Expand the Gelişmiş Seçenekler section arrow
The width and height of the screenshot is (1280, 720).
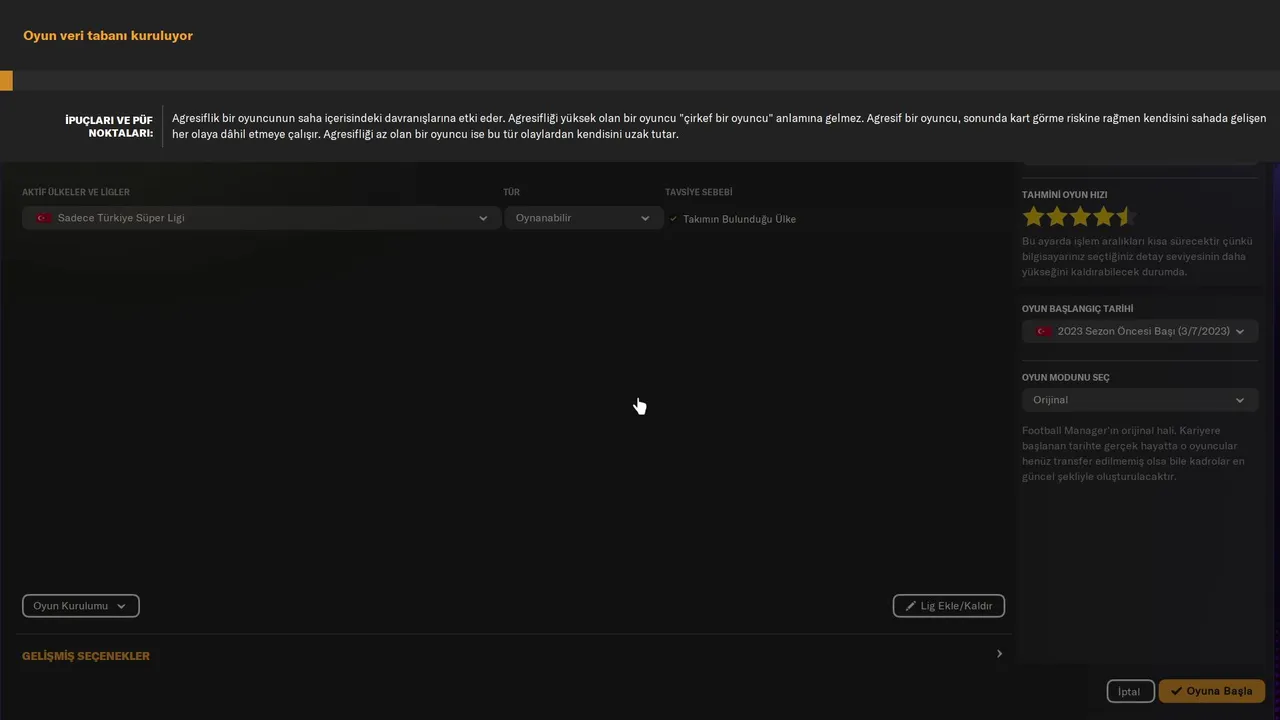[x=999, y=654]
